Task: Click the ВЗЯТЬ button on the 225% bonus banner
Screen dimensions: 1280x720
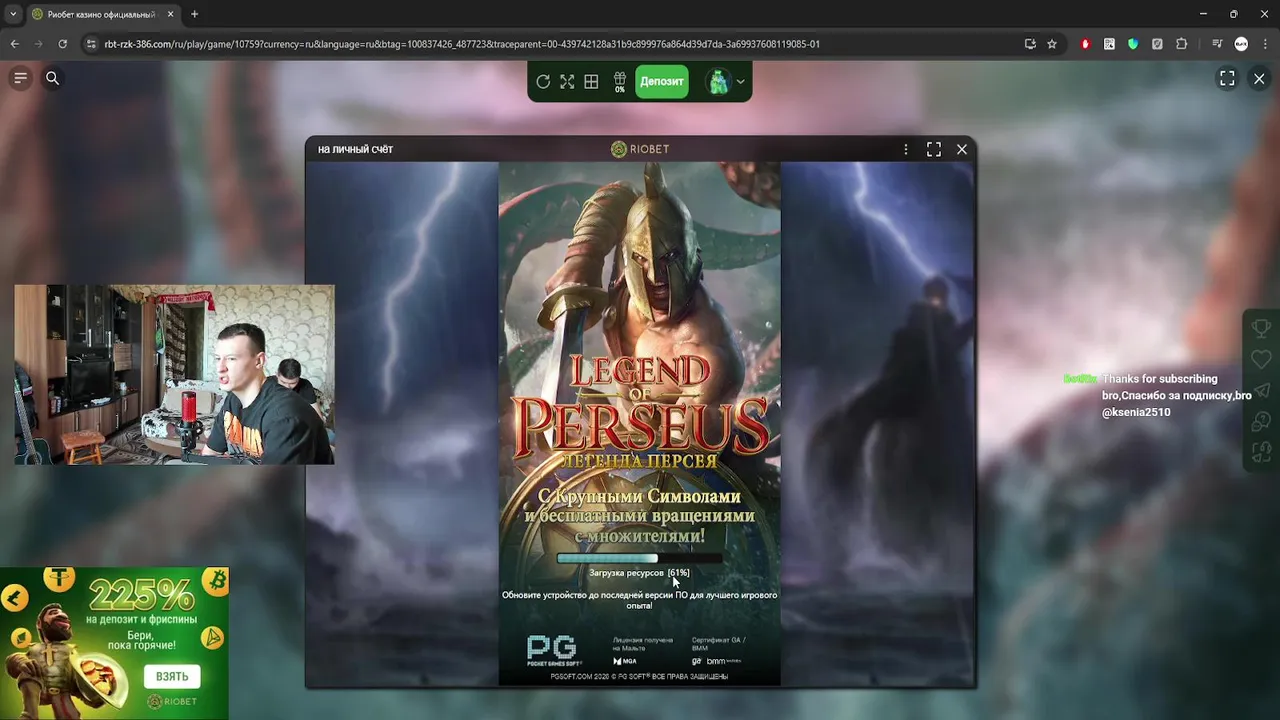Action: (172, 676)
